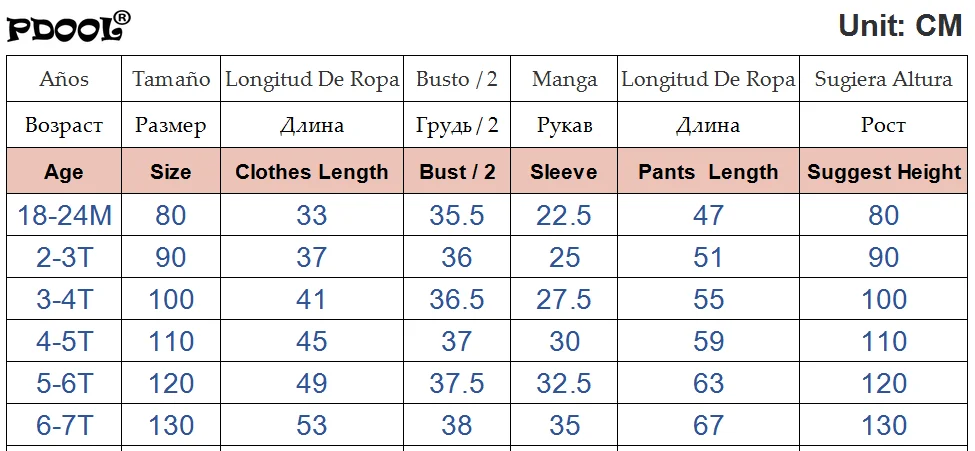Click the Spanish 'Años' header cell
This screenshot has width=975, height=451.
tap(64, 79)
